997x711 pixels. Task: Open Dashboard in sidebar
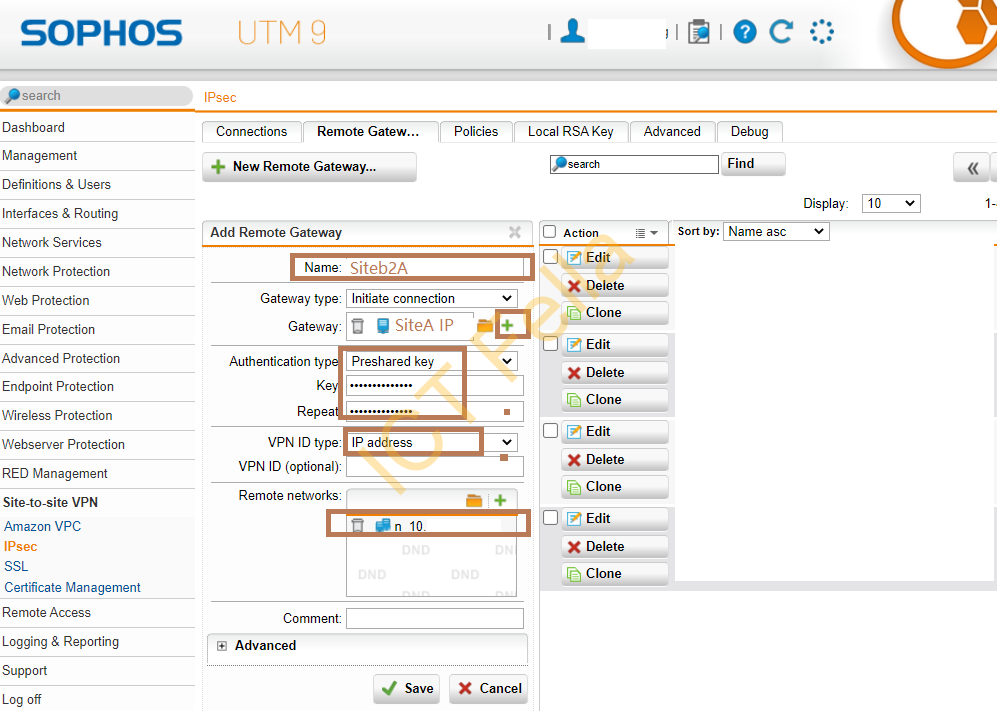(x=33, y=127)
